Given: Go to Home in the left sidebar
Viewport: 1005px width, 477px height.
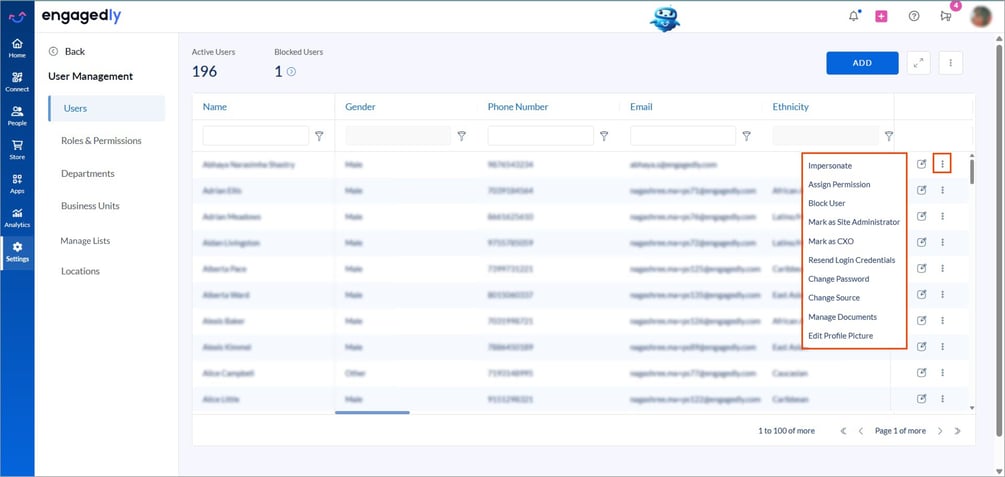Looking at the screenshot, I should point(17,48).
